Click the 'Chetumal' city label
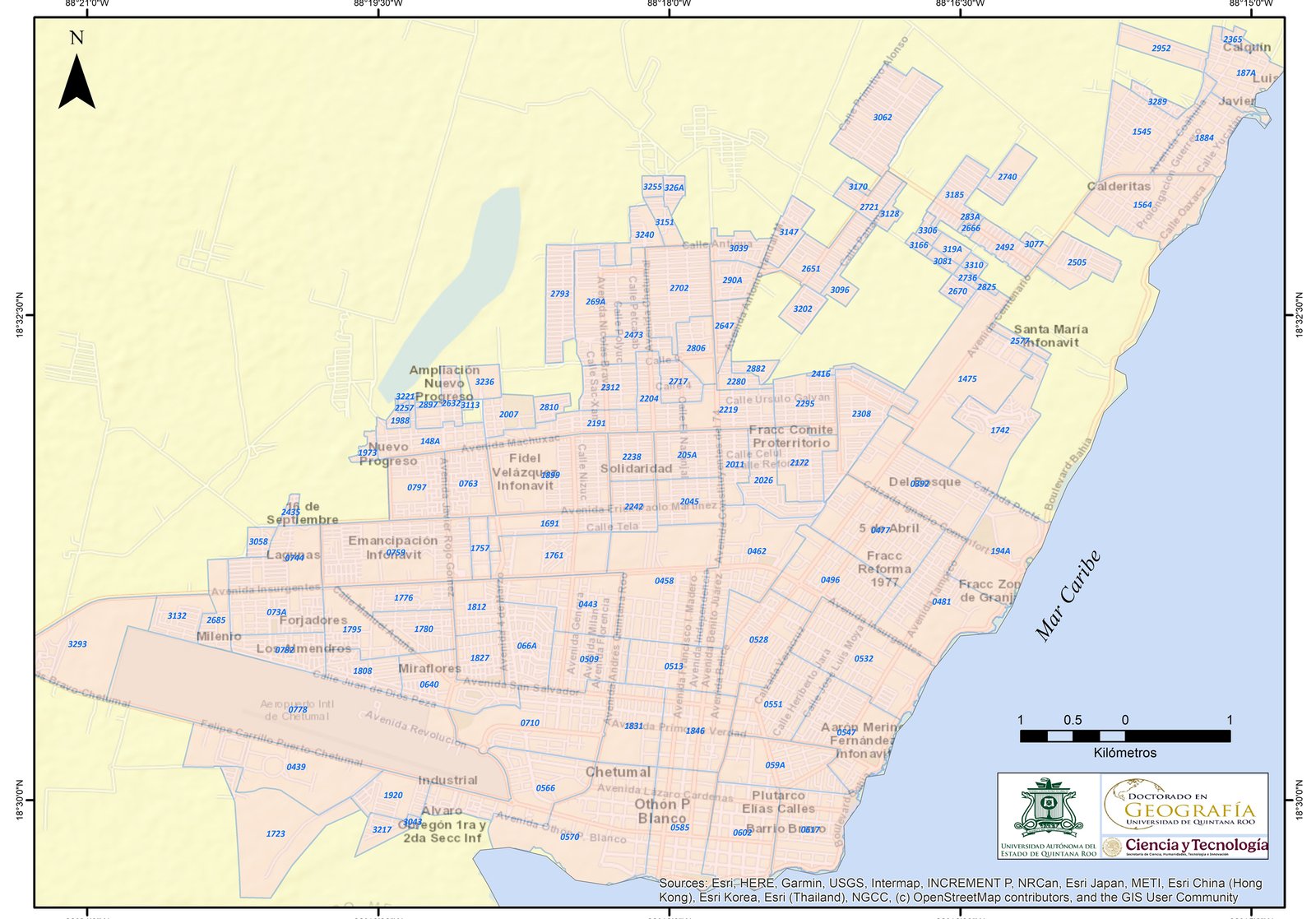Screen dimensions: 1316x919 618,772
